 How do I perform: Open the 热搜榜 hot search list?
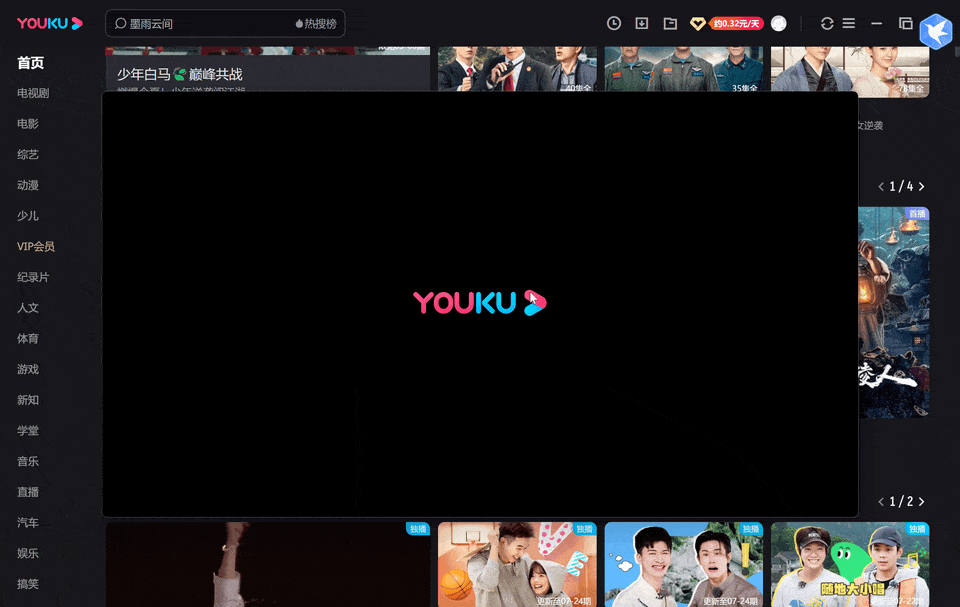pos(316,23)
